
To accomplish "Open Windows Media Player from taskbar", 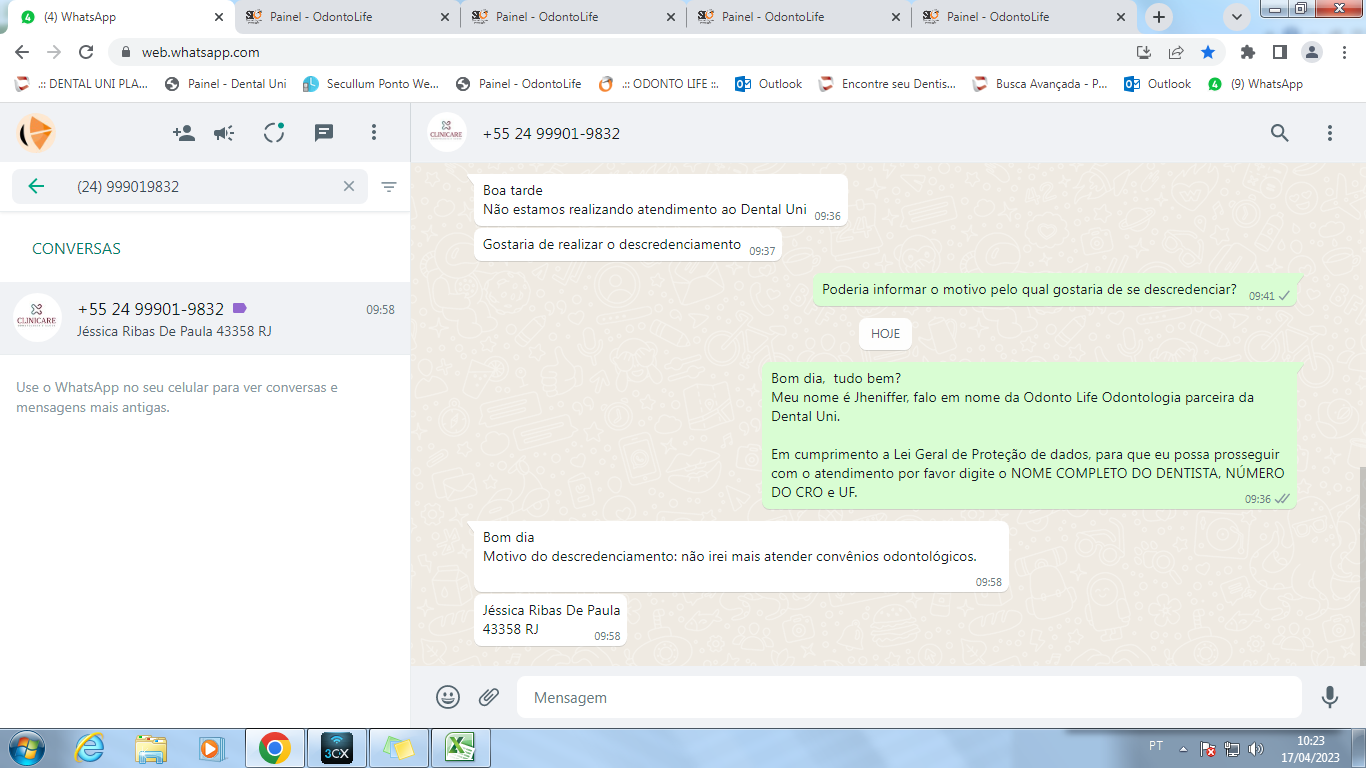I will (x=211, y=748).
